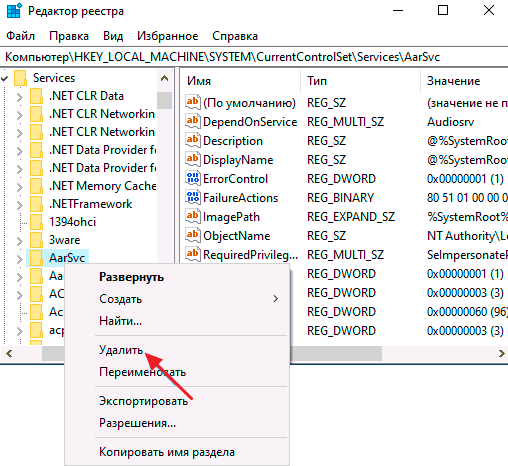Click the string icon of DependOnService value
The height and width of the screenshot is (466, 508).
193,121
